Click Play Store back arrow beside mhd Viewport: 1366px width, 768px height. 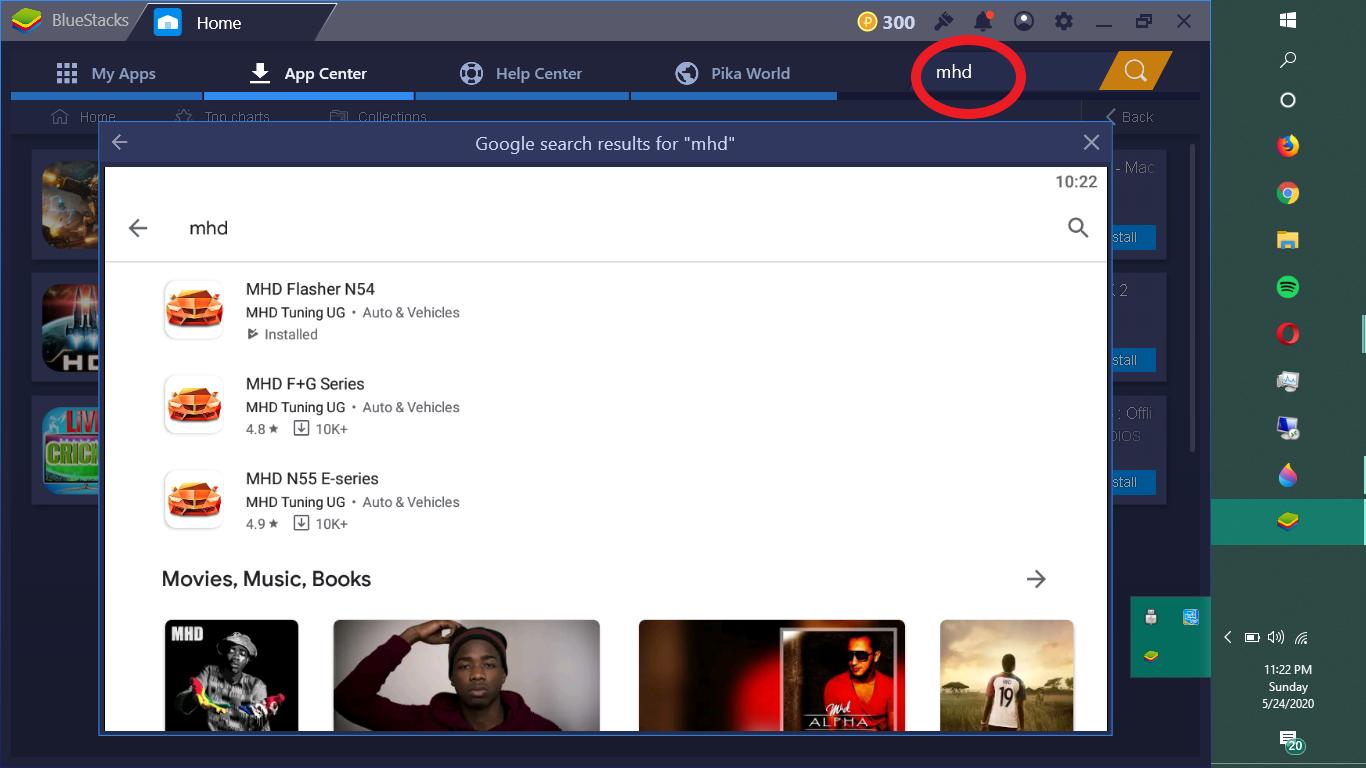[x=138, y=228]
